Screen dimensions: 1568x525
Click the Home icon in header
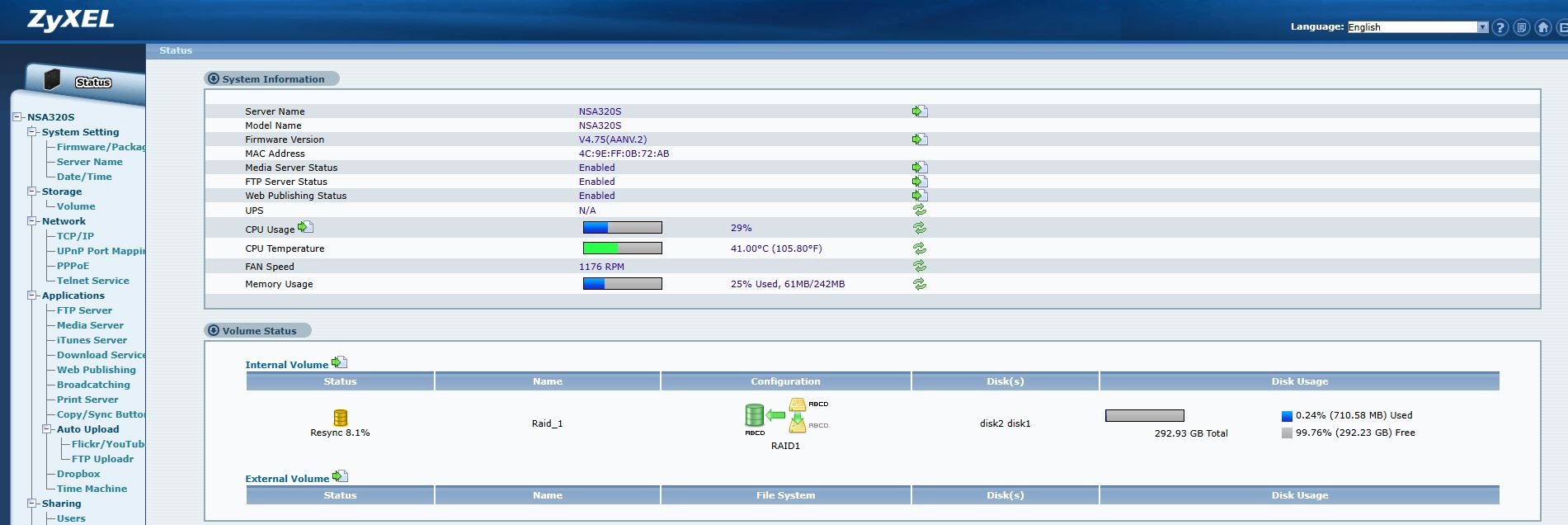1543,27
